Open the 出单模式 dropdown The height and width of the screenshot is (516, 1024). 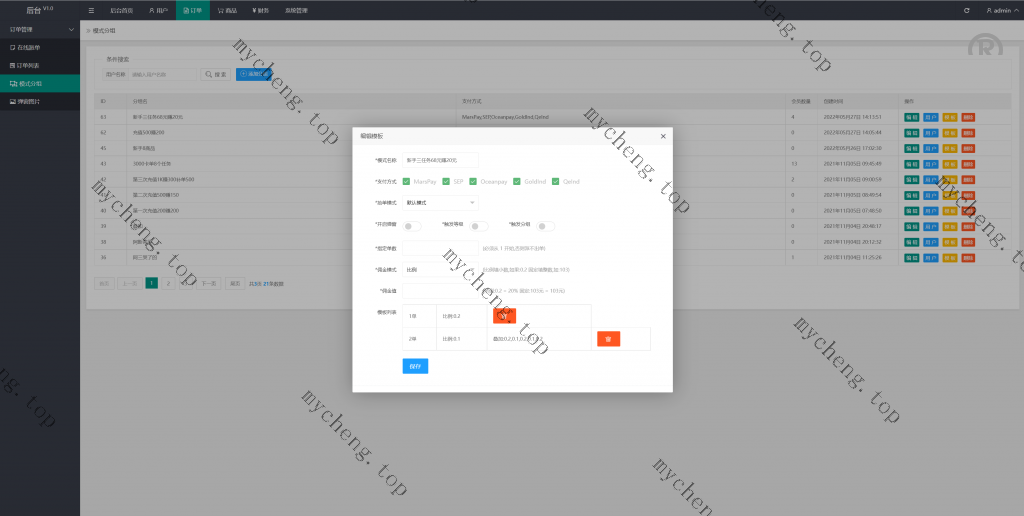[x=440, y=203]
